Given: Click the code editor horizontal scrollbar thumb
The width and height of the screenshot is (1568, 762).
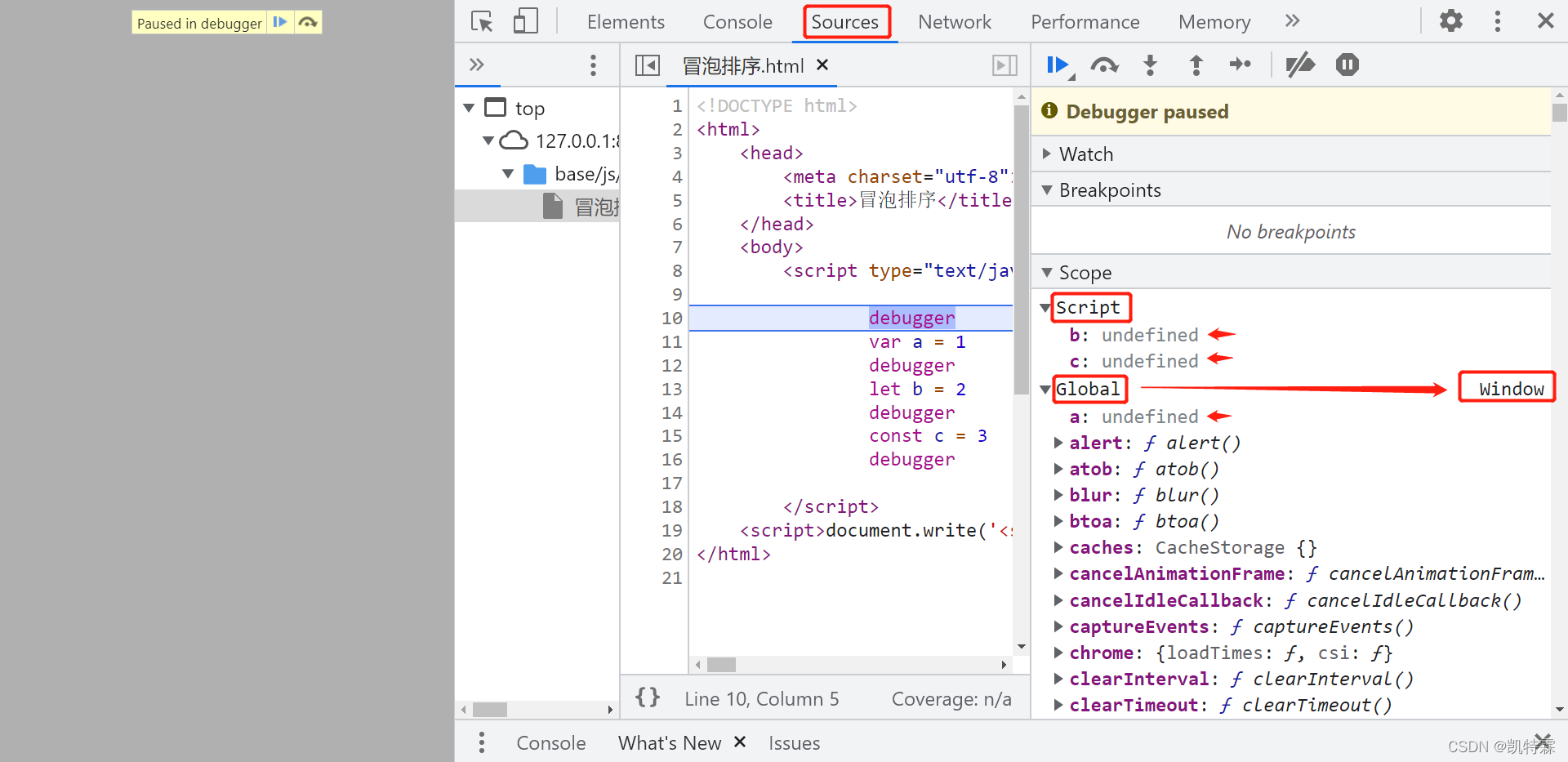Looking at the screenshot, I should [721, 665].
